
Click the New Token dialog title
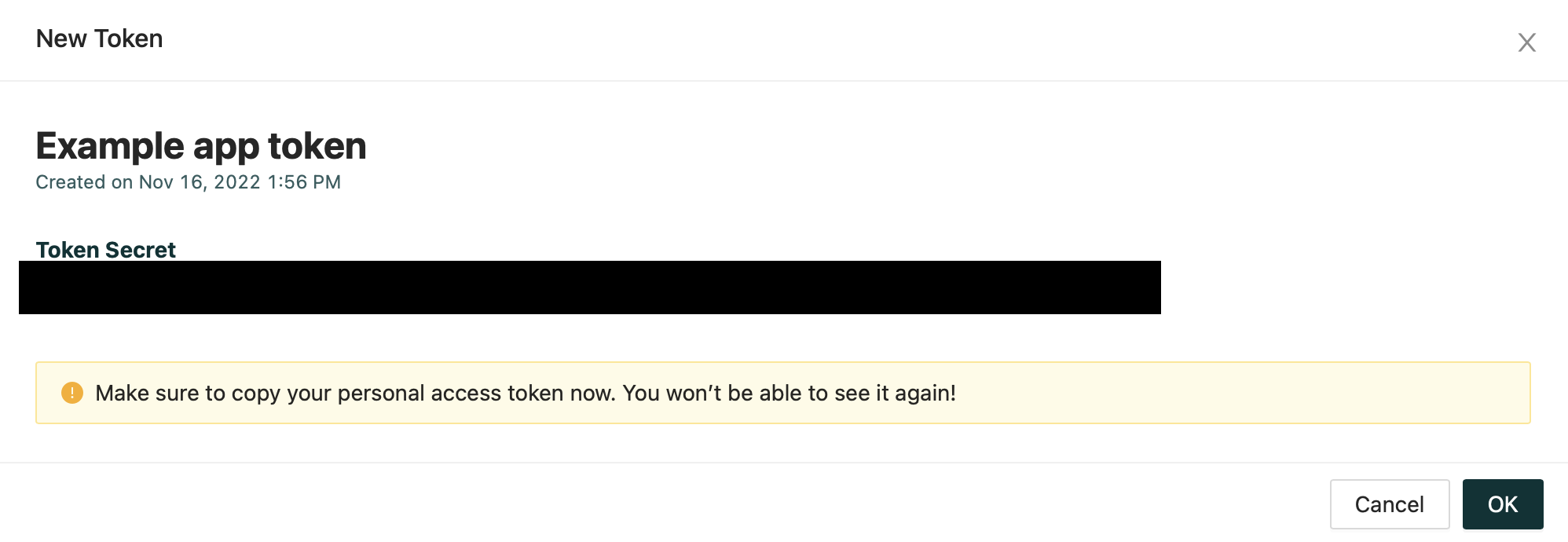(100, 38)
